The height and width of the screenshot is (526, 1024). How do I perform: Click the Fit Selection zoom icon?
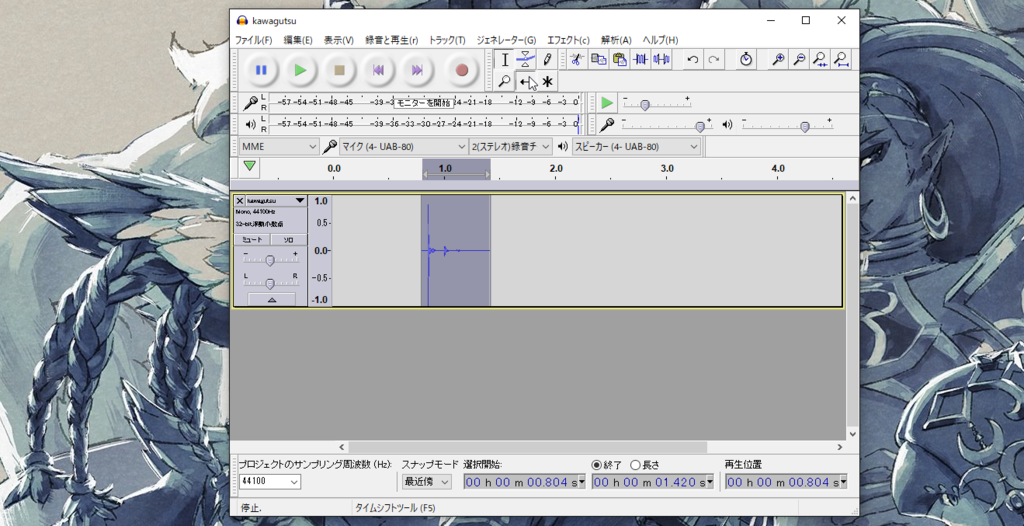820,59
